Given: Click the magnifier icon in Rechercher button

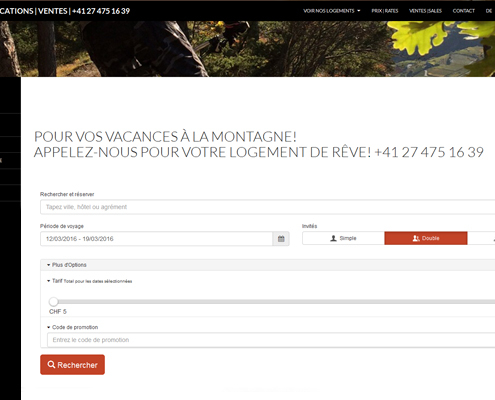Looking at the screenshot, I should coord(51,364).
